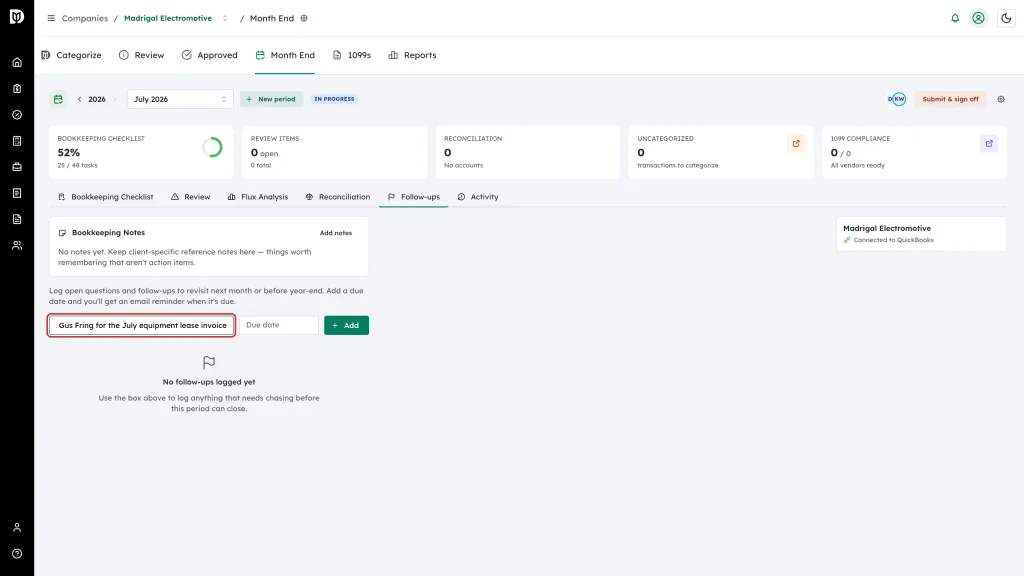Click the follow-up text input field
1024x576 pixels.
tap(142, 325)
